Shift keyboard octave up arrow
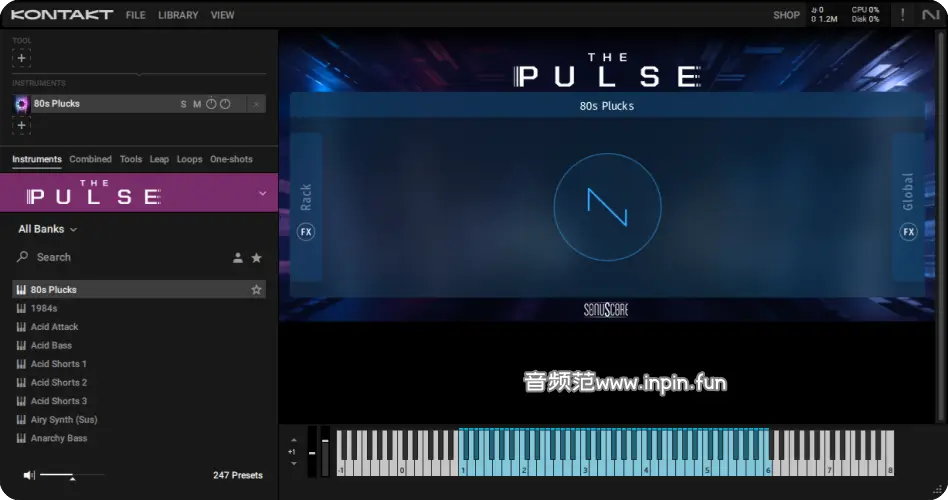The image size is (948, 500). click(x=294, y=440)
